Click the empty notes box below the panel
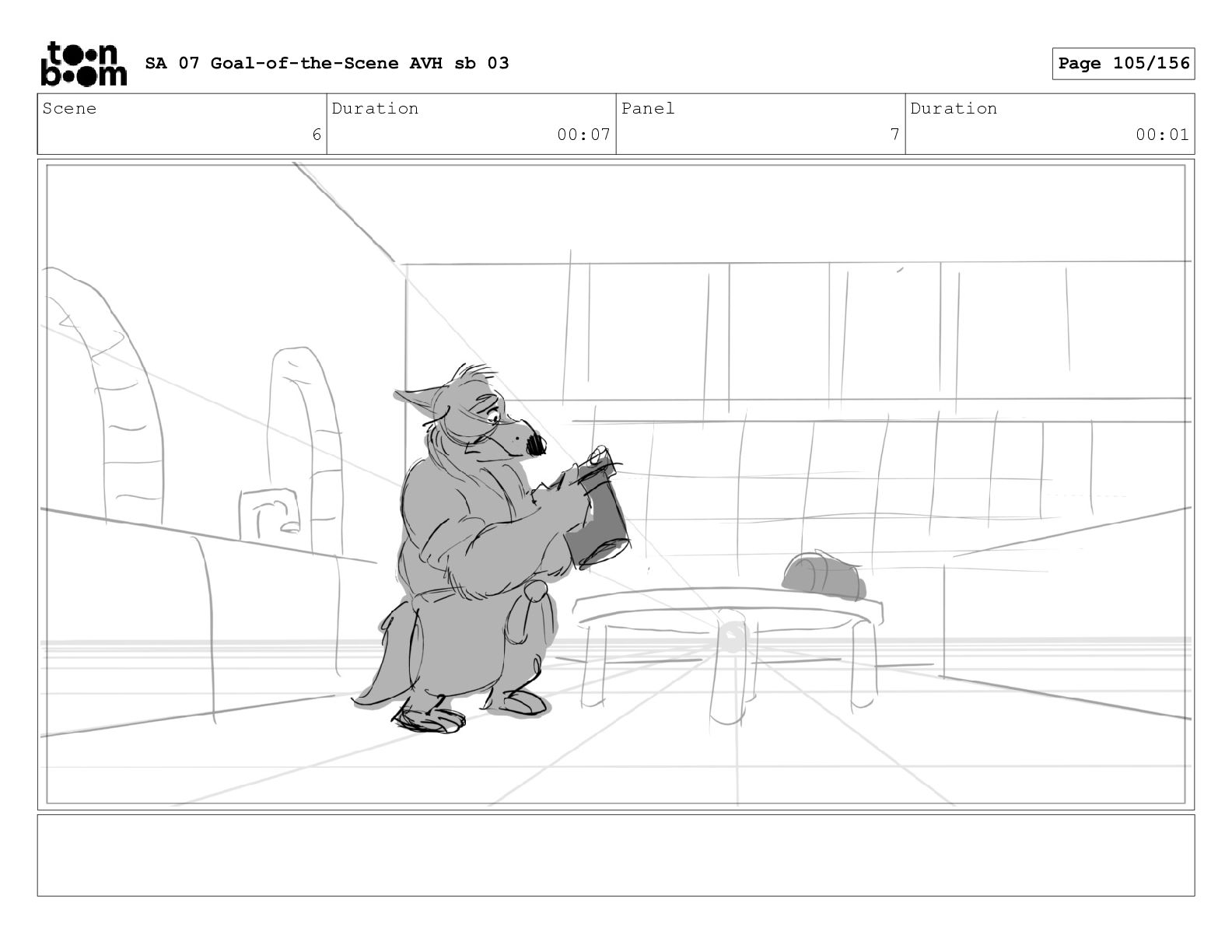Viewport: 1232px width, 952px height. click(x=616, y=855)
